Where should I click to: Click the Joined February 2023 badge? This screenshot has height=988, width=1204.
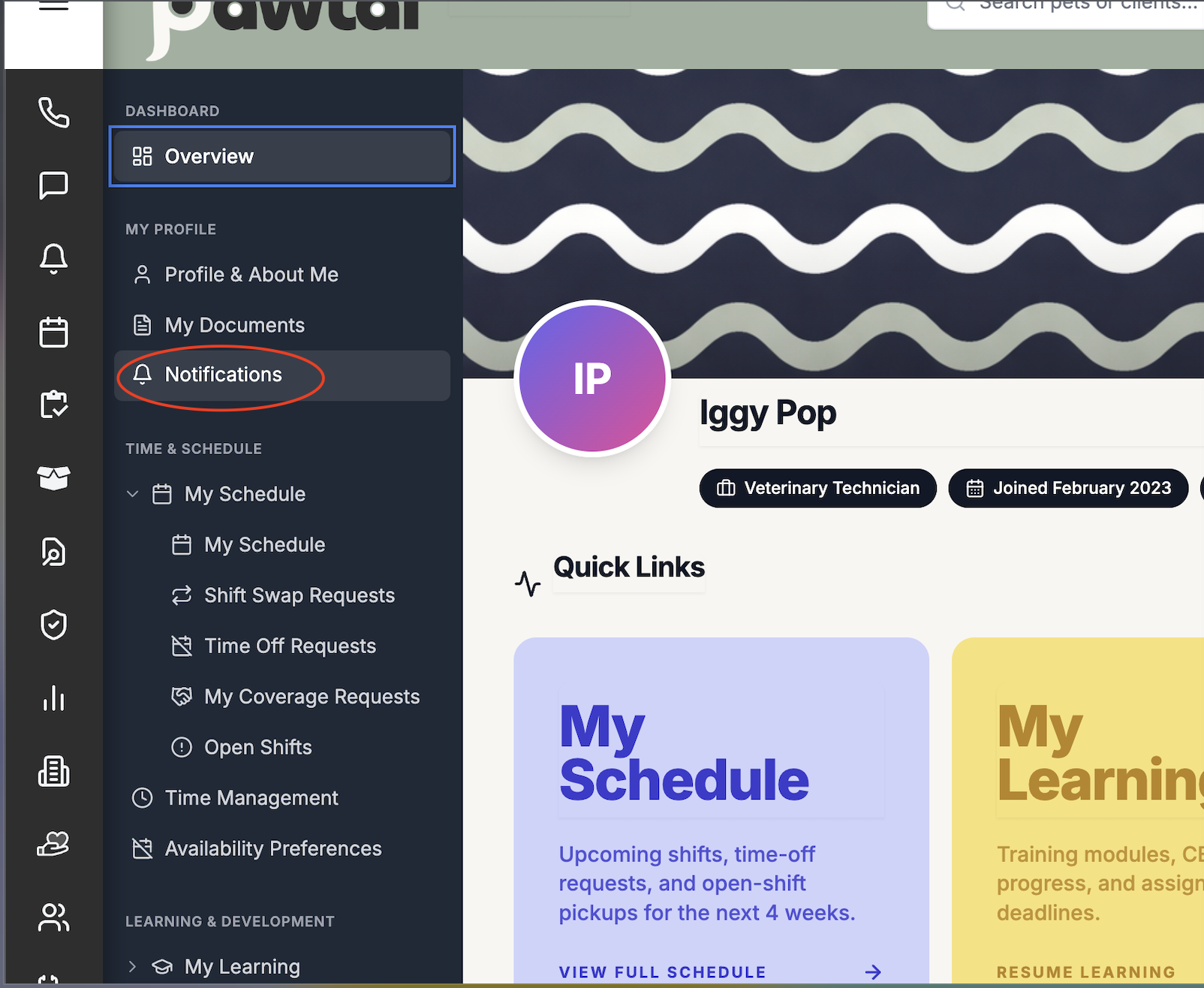coord(1068,488)
